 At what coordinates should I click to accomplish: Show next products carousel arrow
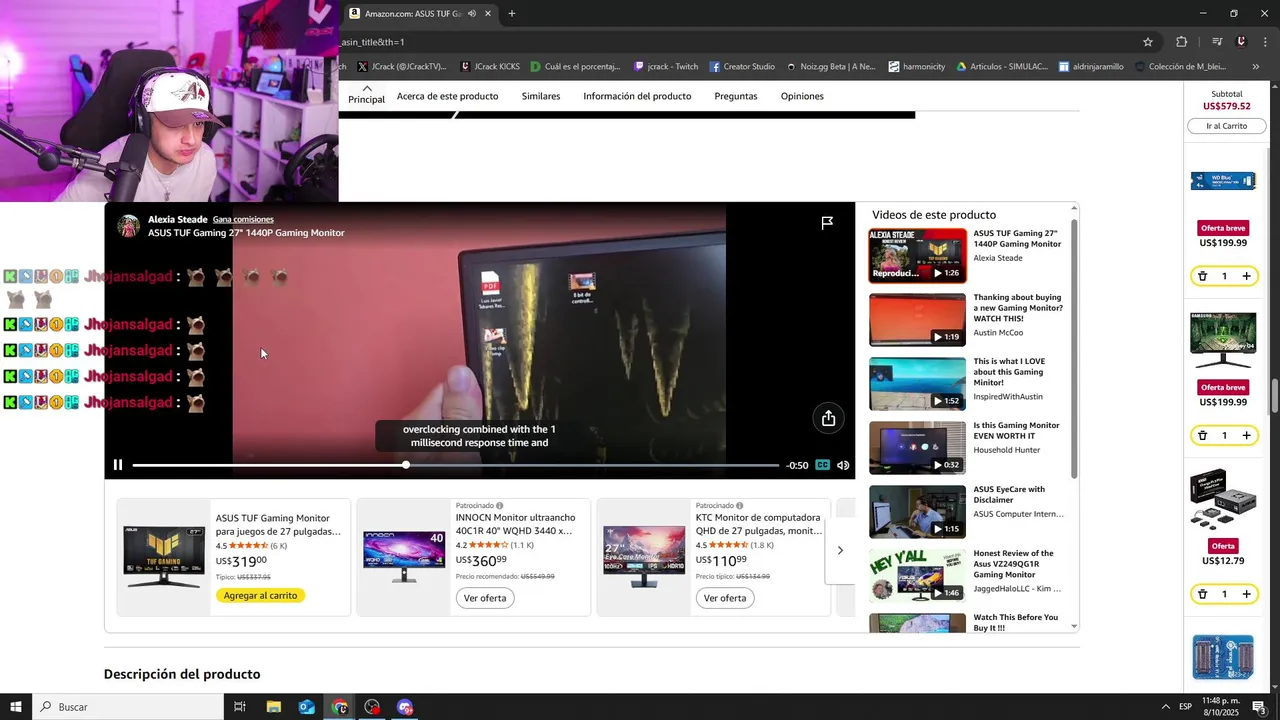click(840, 550)
